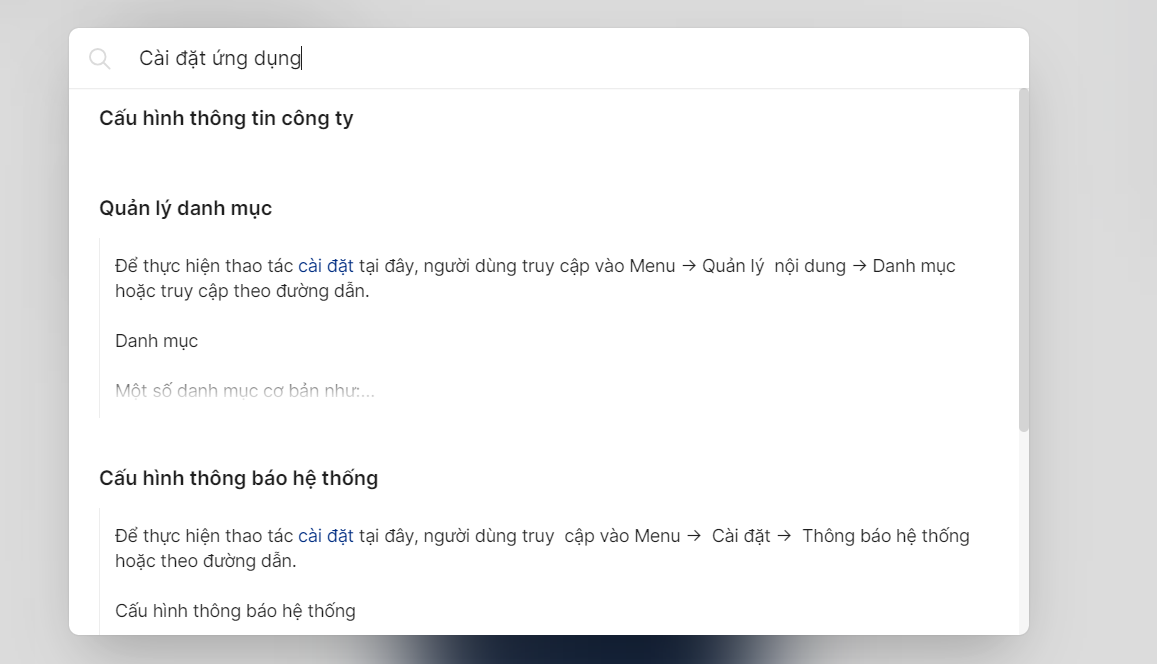Click the "Danh mục" path end in first snippet line
1157x664 pixels.
[913, 266]
